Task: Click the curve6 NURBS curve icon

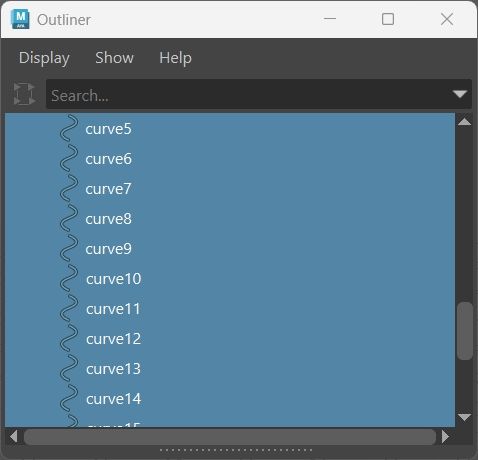Action: coord(69,159)
